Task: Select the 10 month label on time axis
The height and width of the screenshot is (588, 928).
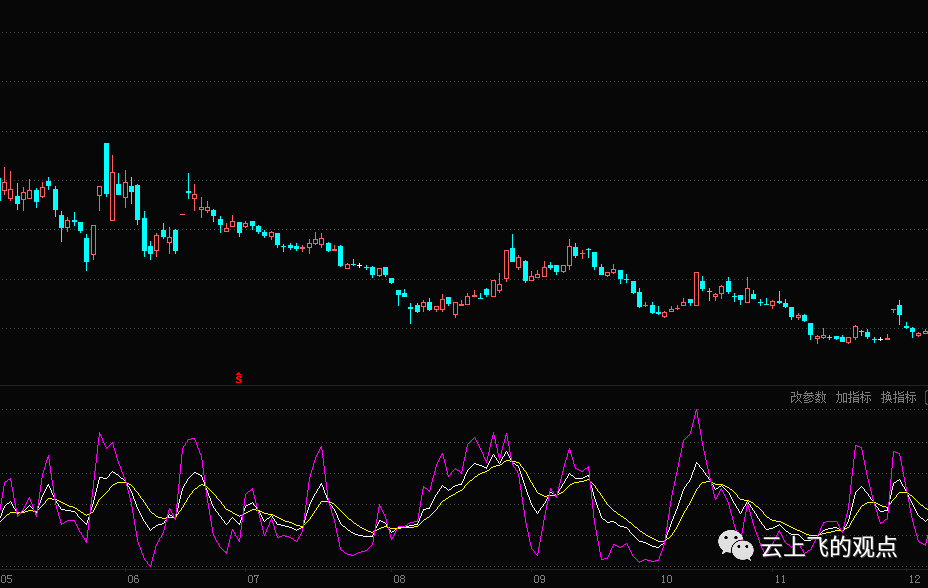Action: tap(667, 579)
